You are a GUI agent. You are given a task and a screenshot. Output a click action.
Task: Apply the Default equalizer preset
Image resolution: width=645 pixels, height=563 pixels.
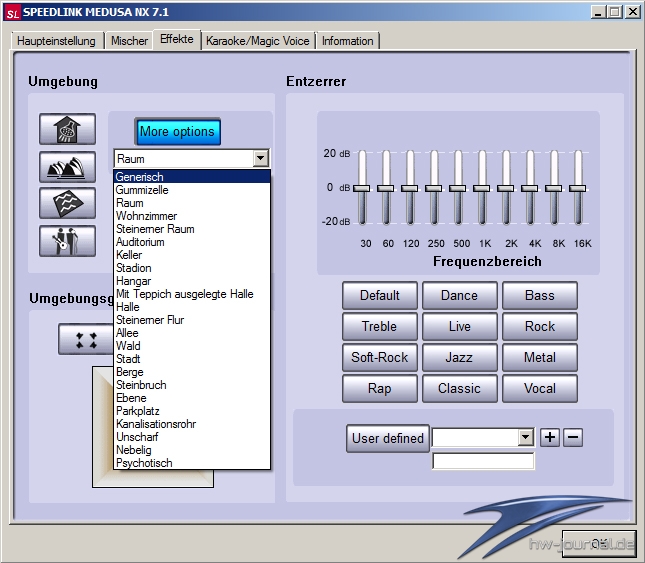tap(380, 296)
